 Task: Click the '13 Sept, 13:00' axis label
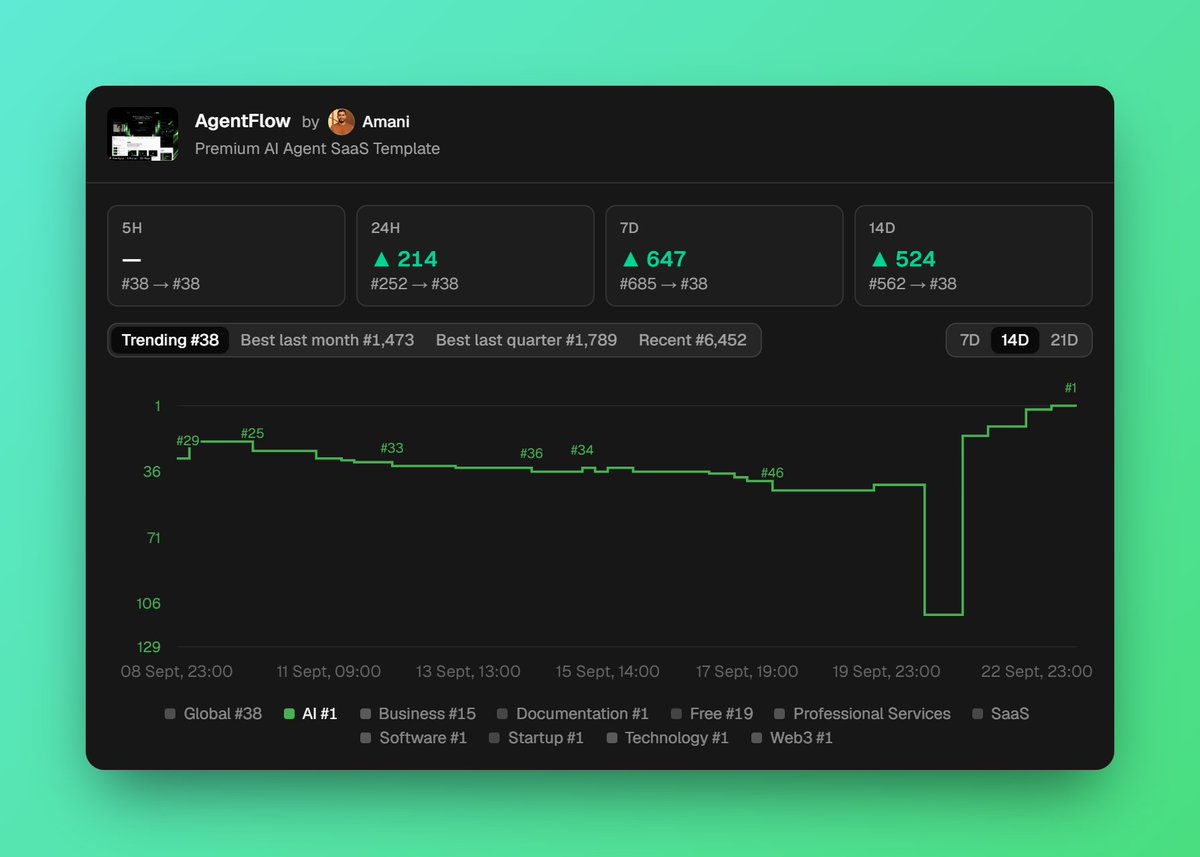468,671
